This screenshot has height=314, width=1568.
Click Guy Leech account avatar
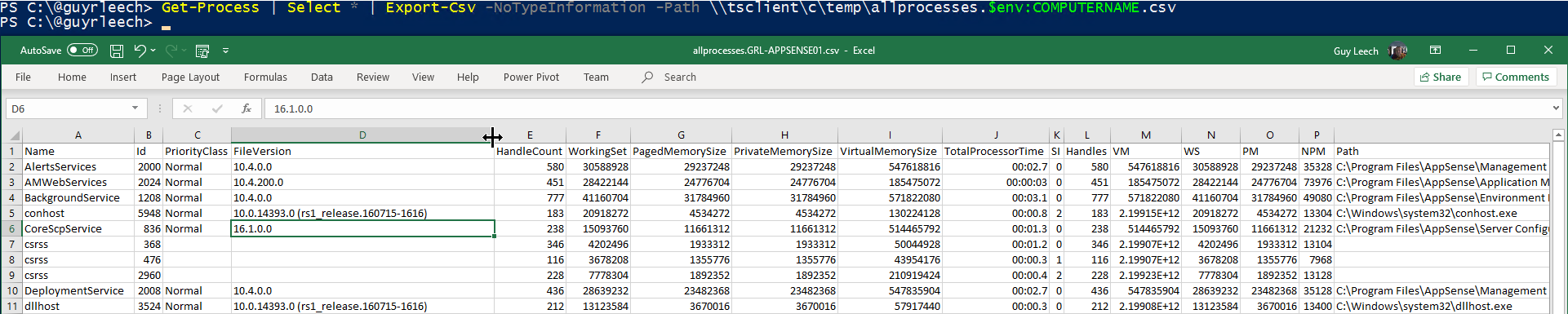tap(1398, 51)
